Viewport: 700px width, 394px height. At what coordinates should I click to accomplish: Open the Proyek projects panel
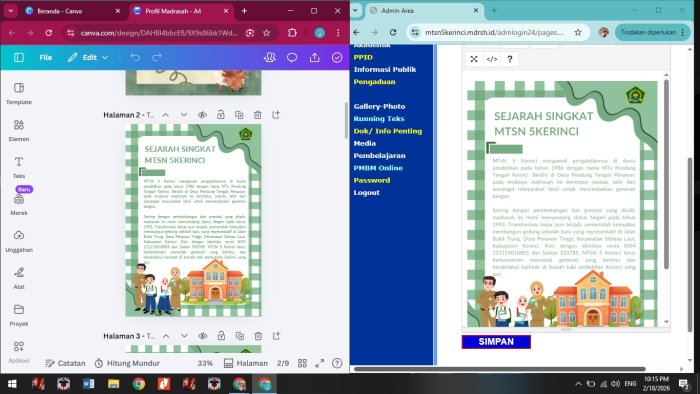point(19,315)
